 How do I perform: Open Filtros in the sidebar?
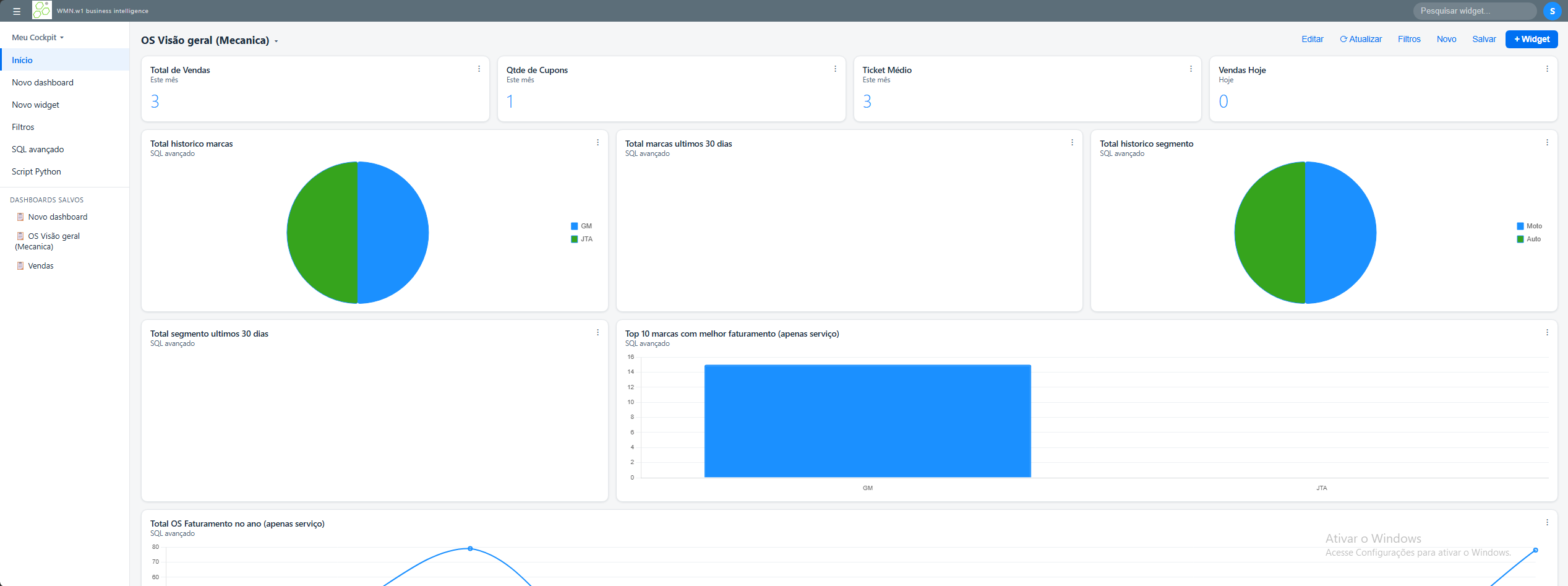click(65, 127)
